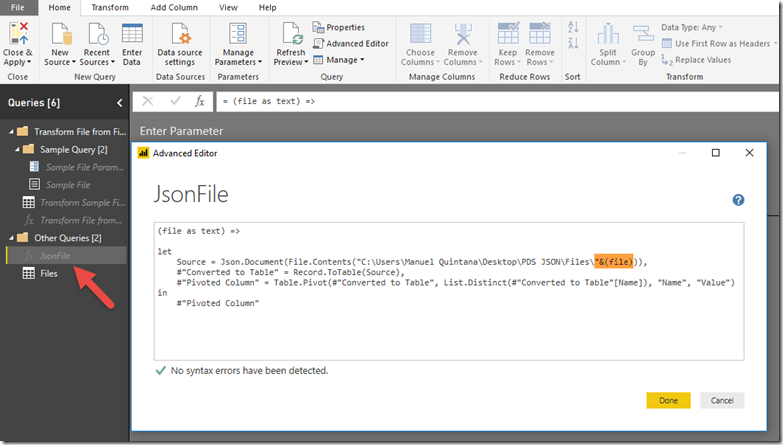
Task: Switch to the Add Column tab
Action: click(x=174, y=7)
